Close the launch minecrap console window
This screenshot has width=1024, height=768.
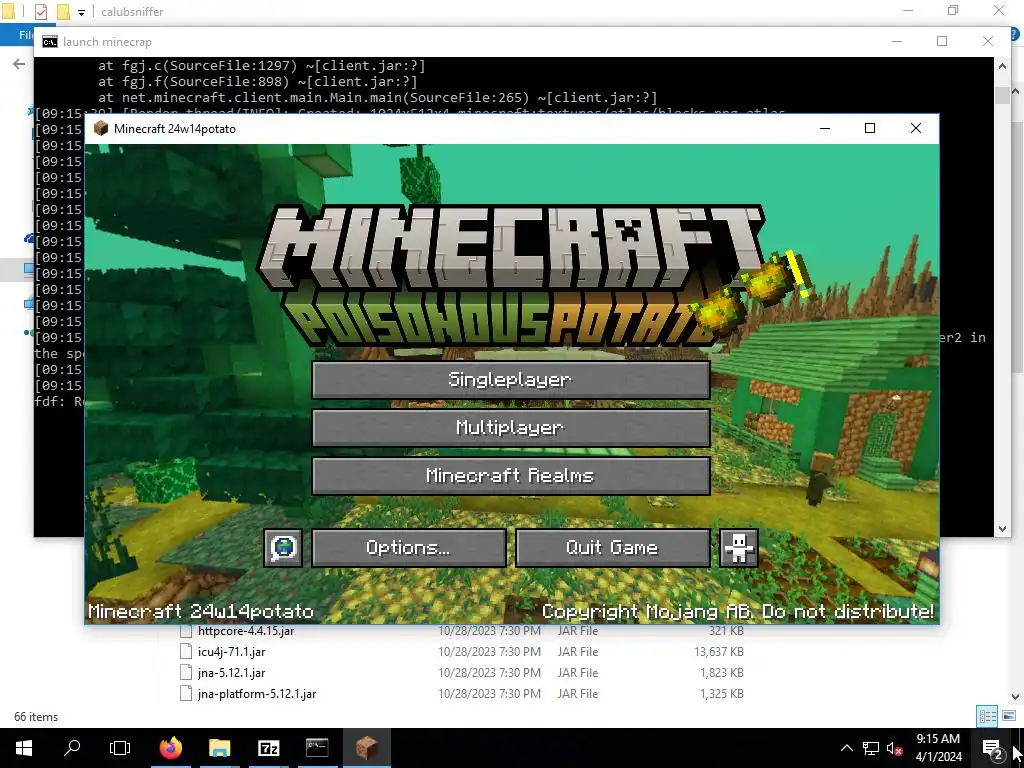tap(987, 41)
